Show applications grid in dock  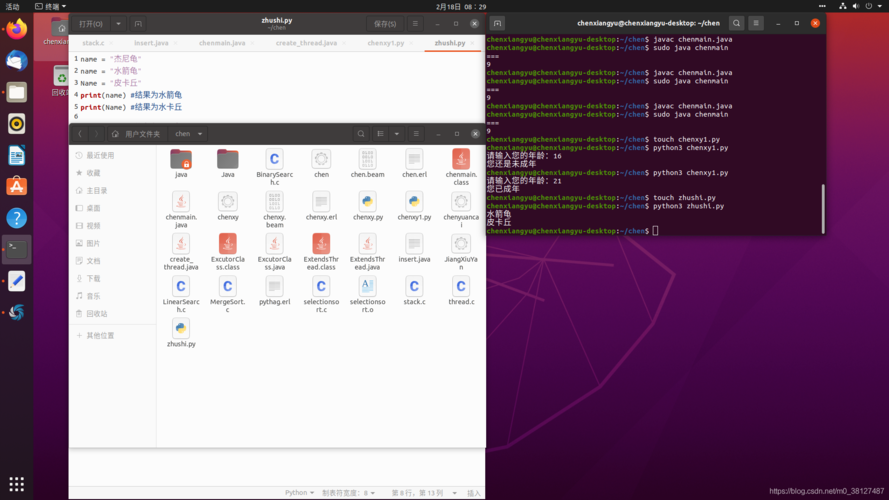click(x=16, y=484)
